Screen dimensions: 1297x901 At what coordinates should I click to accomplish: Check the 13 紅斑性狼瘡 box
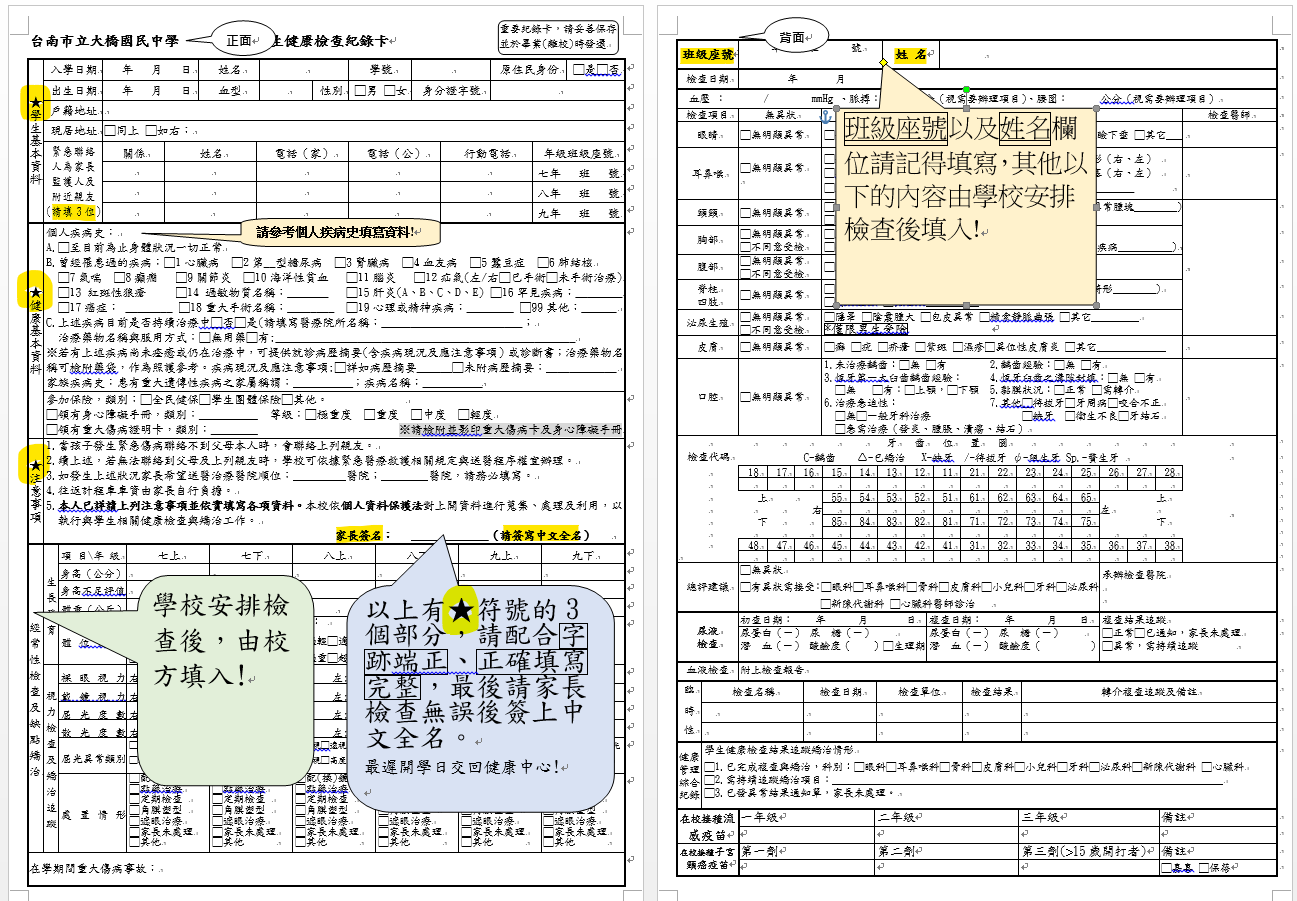pos(64,292)
